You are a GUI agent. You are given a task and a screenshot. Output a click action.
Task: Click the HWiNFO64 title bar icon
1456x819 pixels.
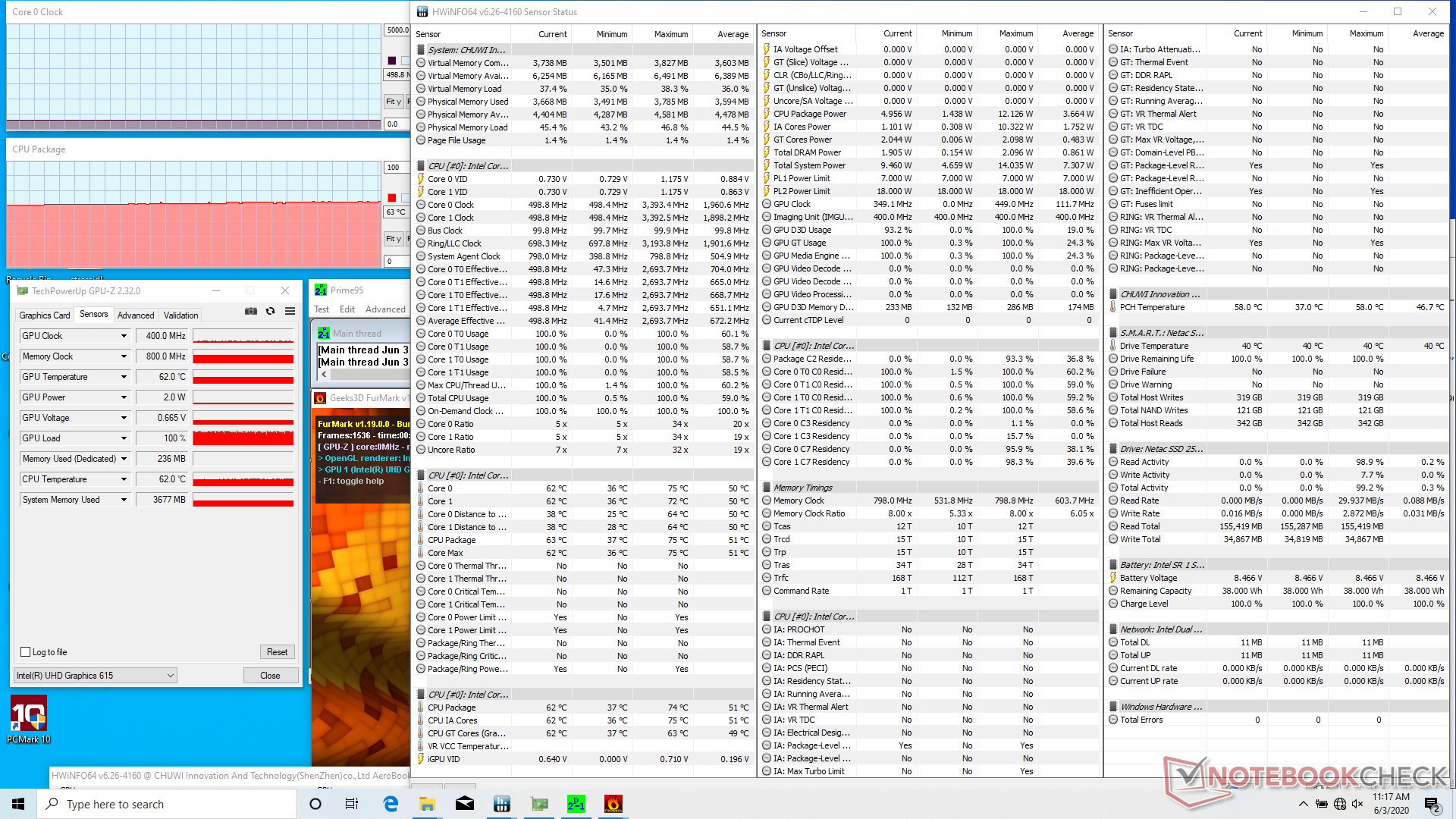coord(422,11)
